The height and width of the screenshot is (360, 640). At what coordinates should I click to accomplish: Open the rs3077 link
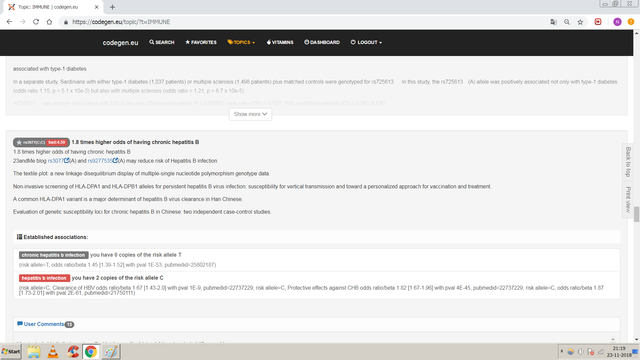(x=58, y=161)
